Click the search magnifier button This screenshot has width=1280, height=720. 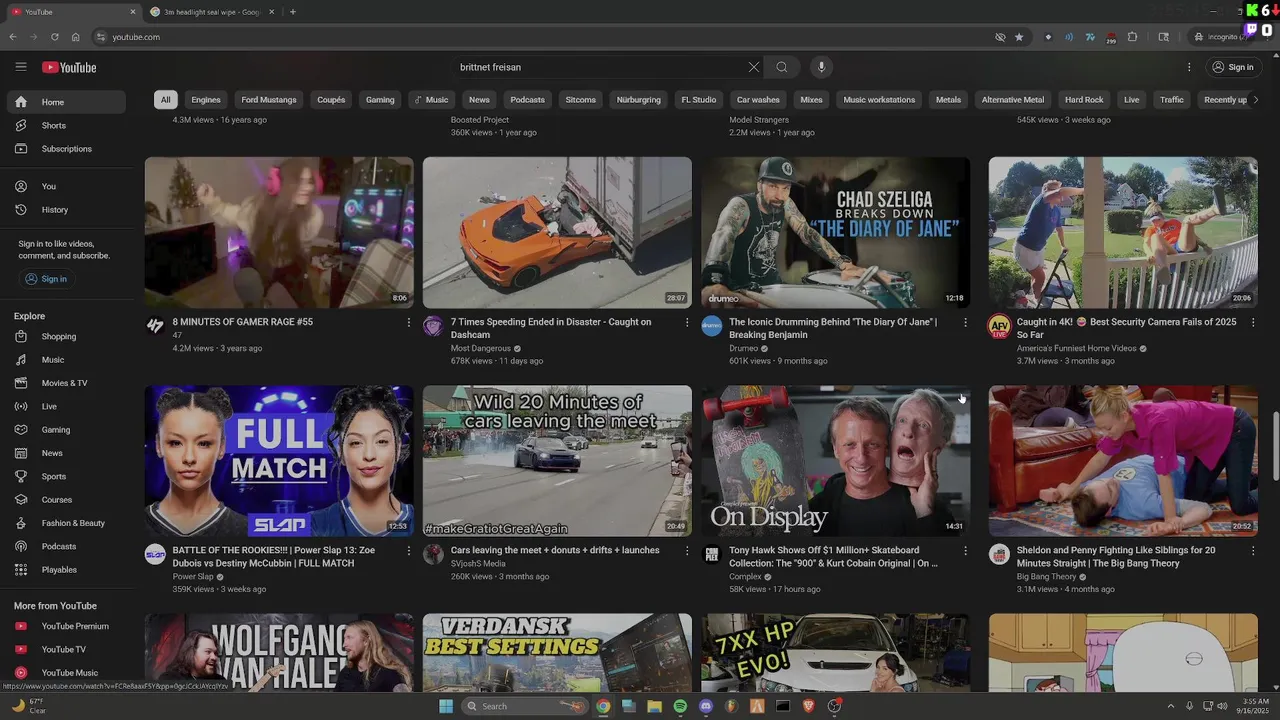click(782, 67)
